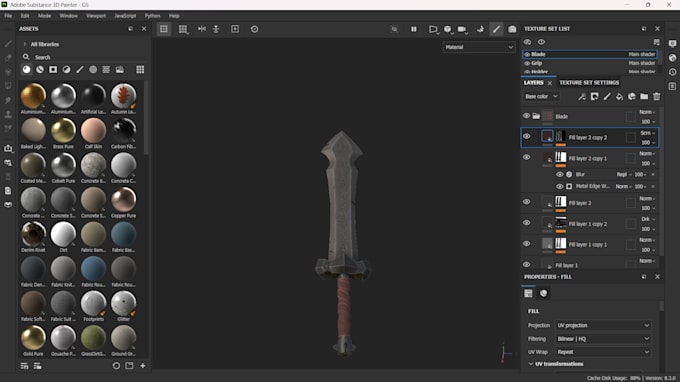Screen dimensions: 680x382
Task: Hide Fill layer 1 copy 1
Action: tap(526, 243)
